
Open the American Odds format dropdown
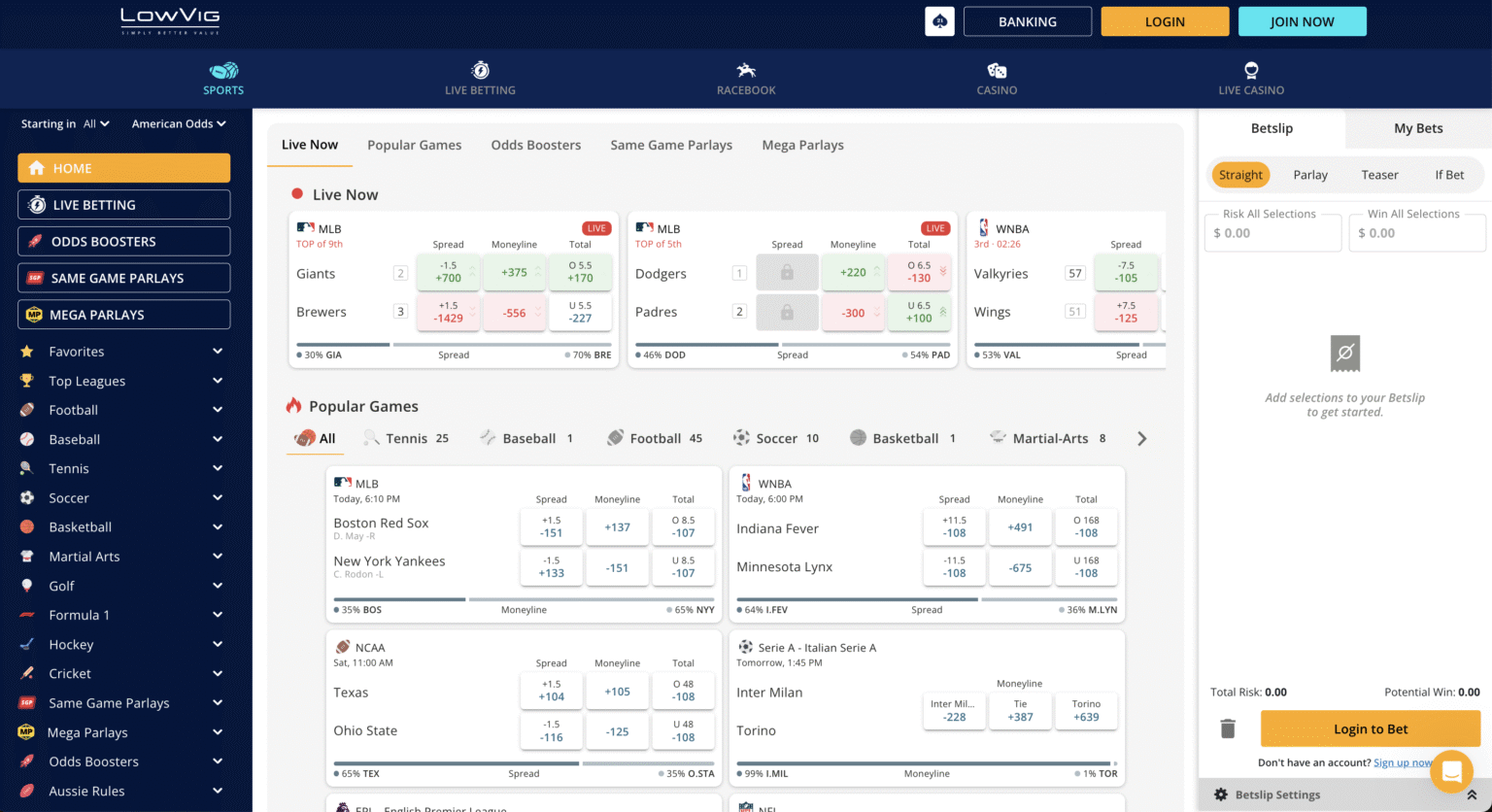pyautogui.click(x=179, y=123)
